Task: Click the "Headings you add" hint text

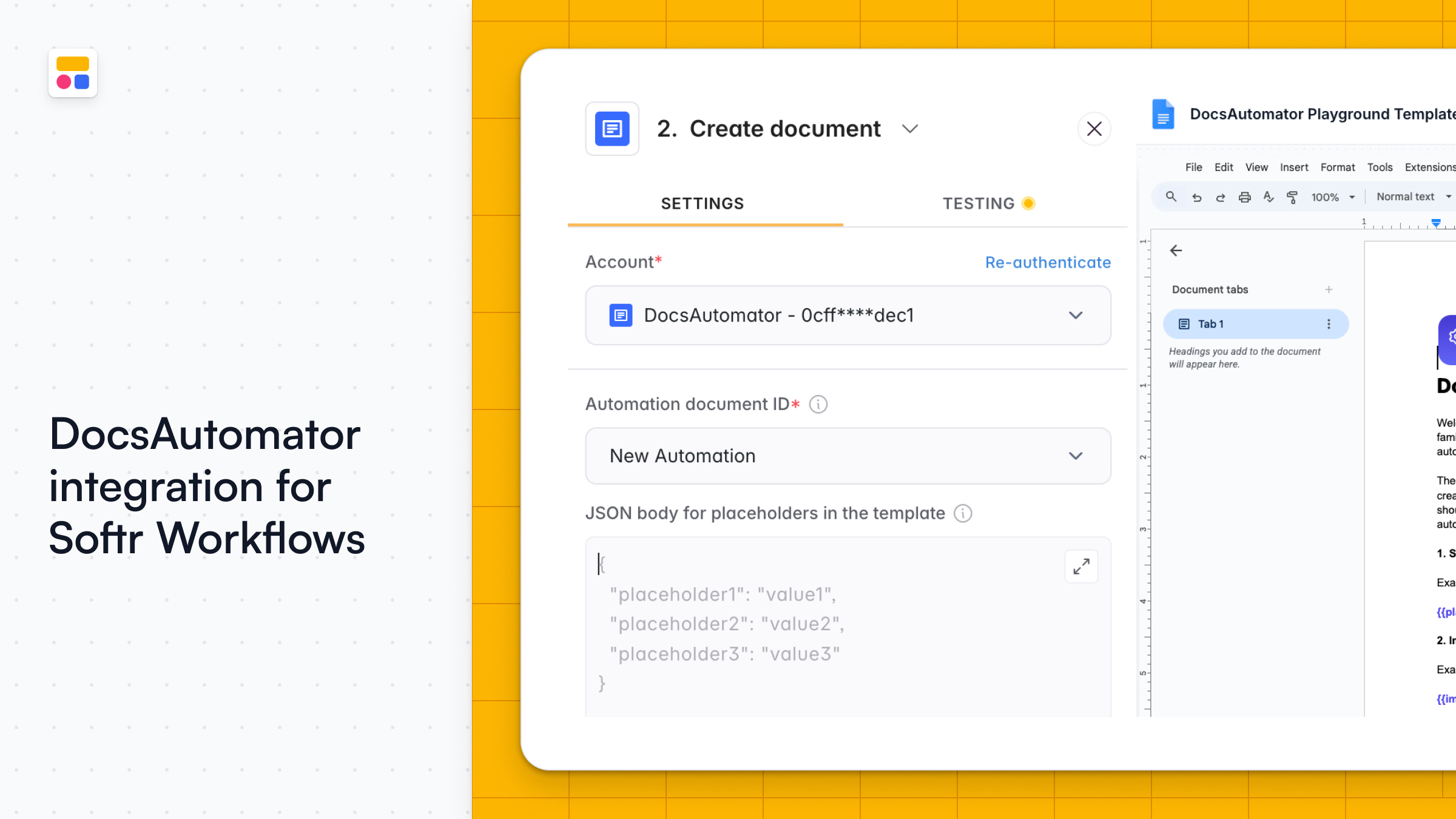Action: pos(1244,358)
